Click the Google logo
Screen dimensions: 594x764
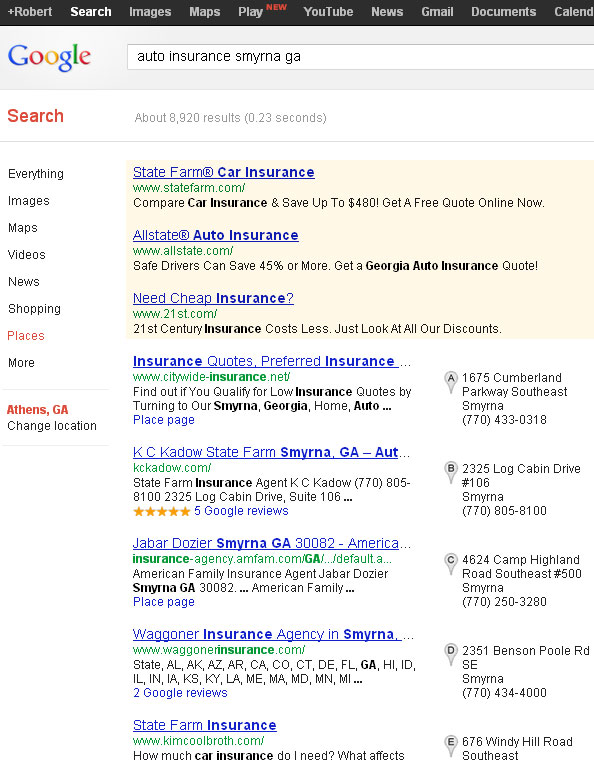point(49,57)
